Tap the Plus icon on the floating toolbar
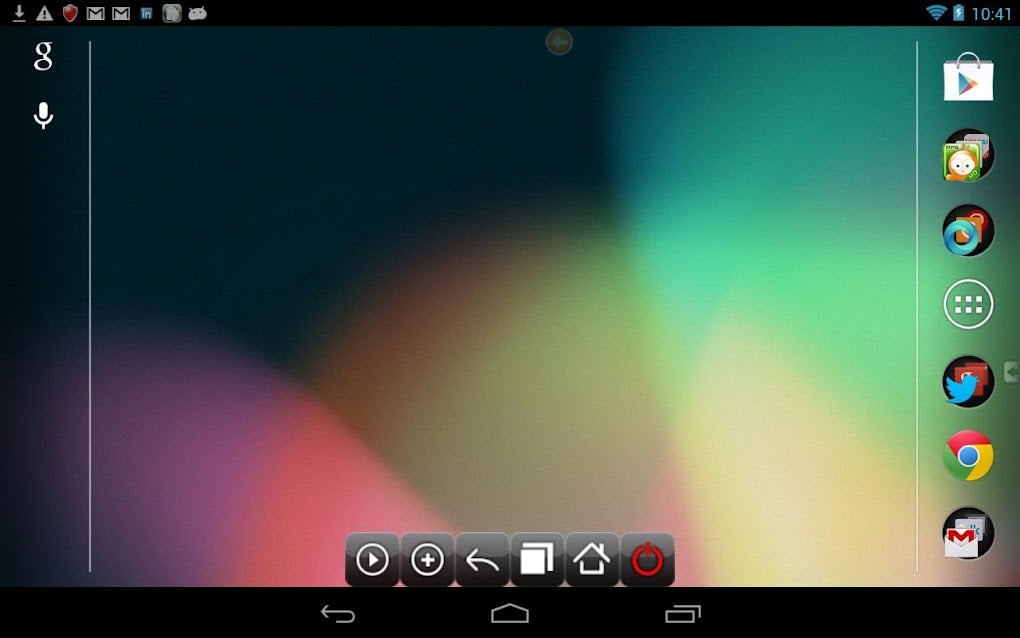1020x638 pixels. pos(425,560)
